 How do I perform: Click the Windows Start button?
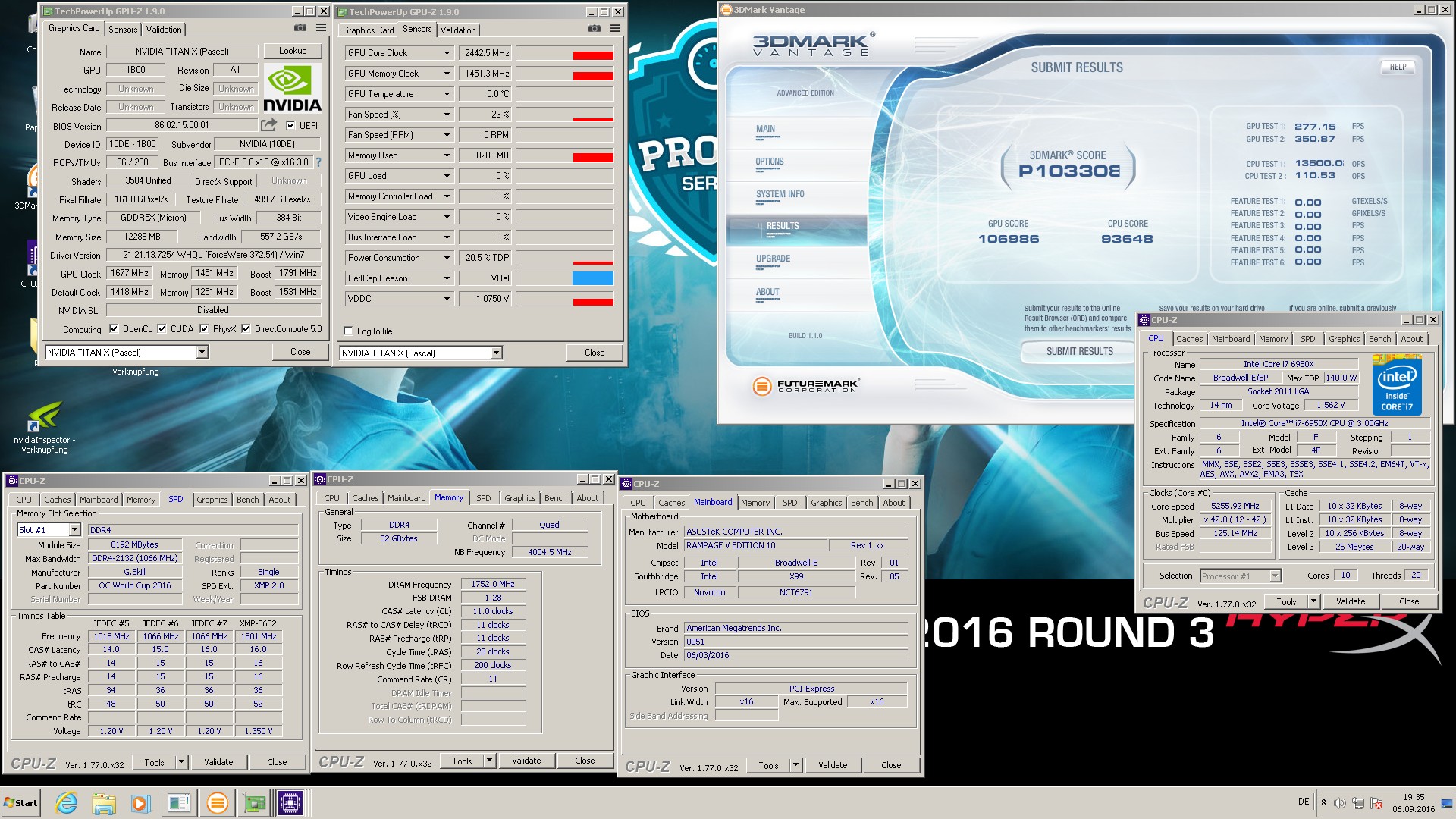click(x=20, y=803)
